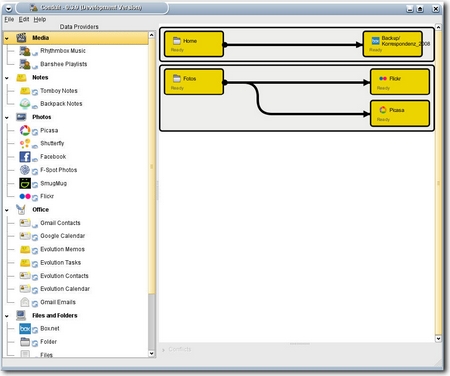450x376 pixels.
Task: Click the Tomboy Notes icon
Action: click(25, 91)
